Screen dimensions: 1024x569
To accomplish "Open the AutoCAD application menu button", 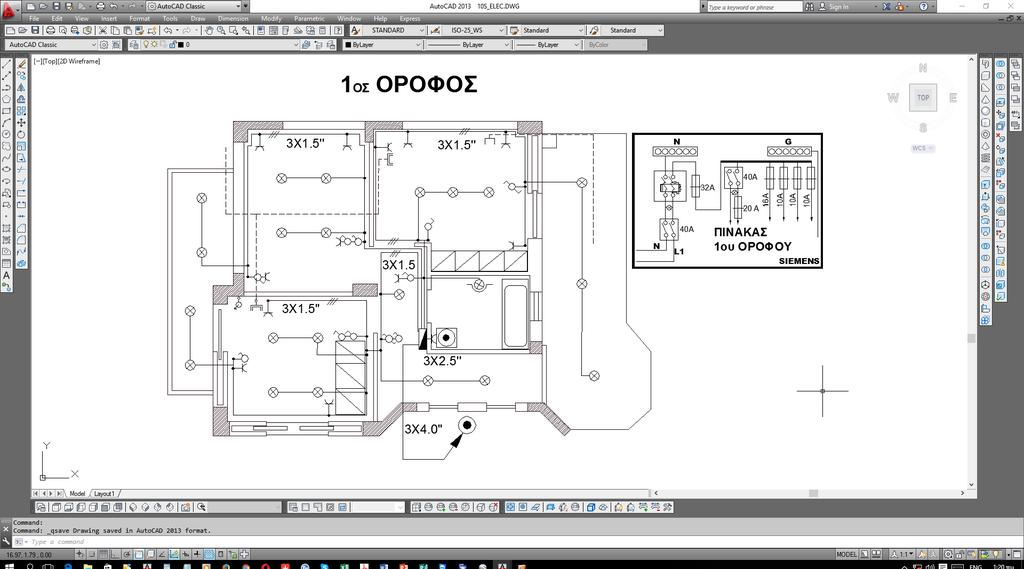I will (x=9, y=11).
